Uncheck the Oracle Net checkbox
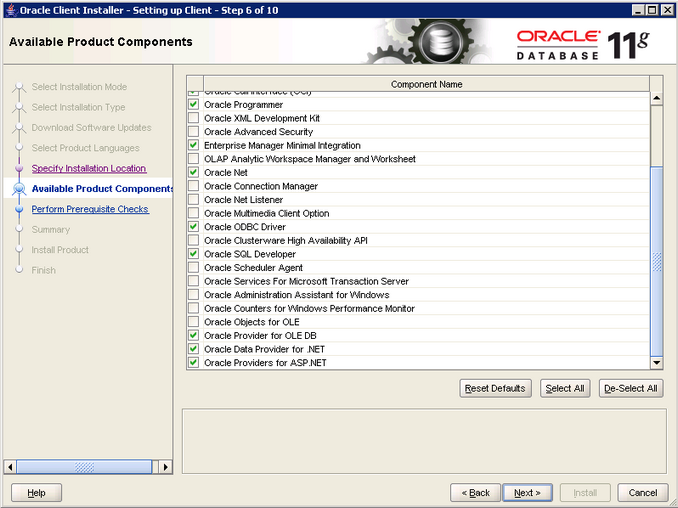This screenshot has width=678, height=508. tap(193, 173)
